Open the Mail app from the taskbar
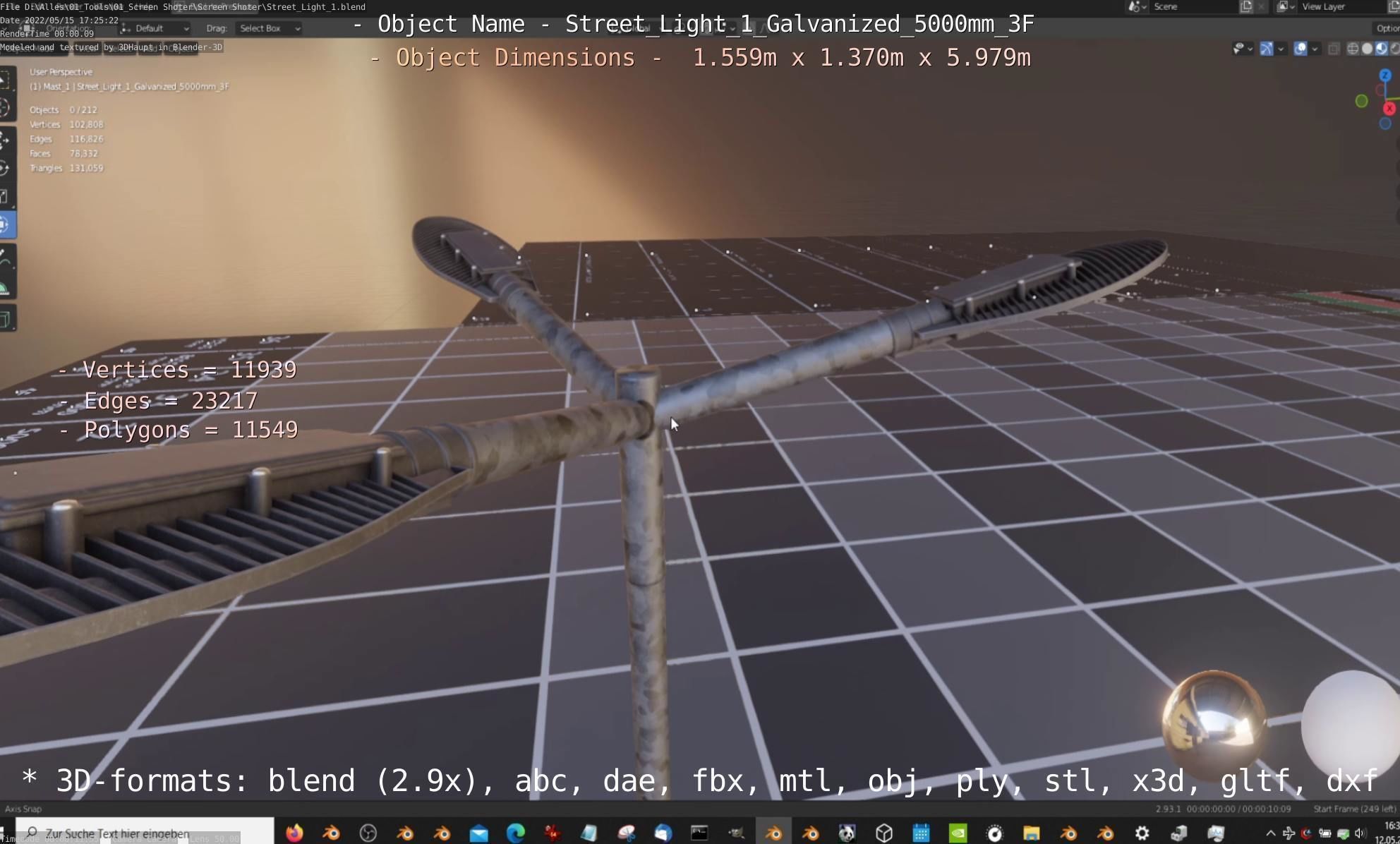The width and height of the screenshot is (1400, 844). pos(478,833)
